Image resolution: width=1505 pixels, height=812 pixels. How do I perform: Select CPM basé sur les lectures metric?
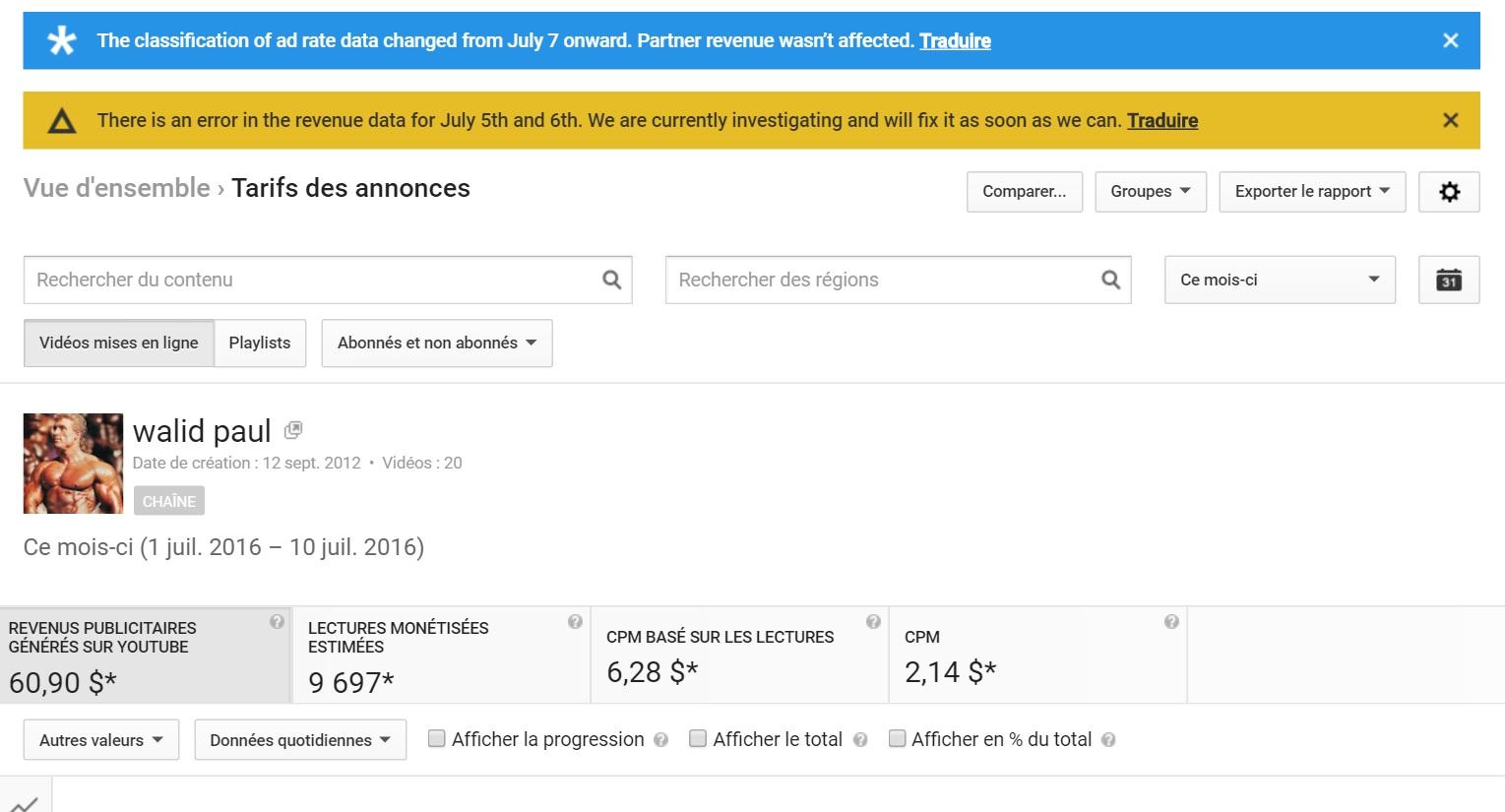click(x=739, y=656)
